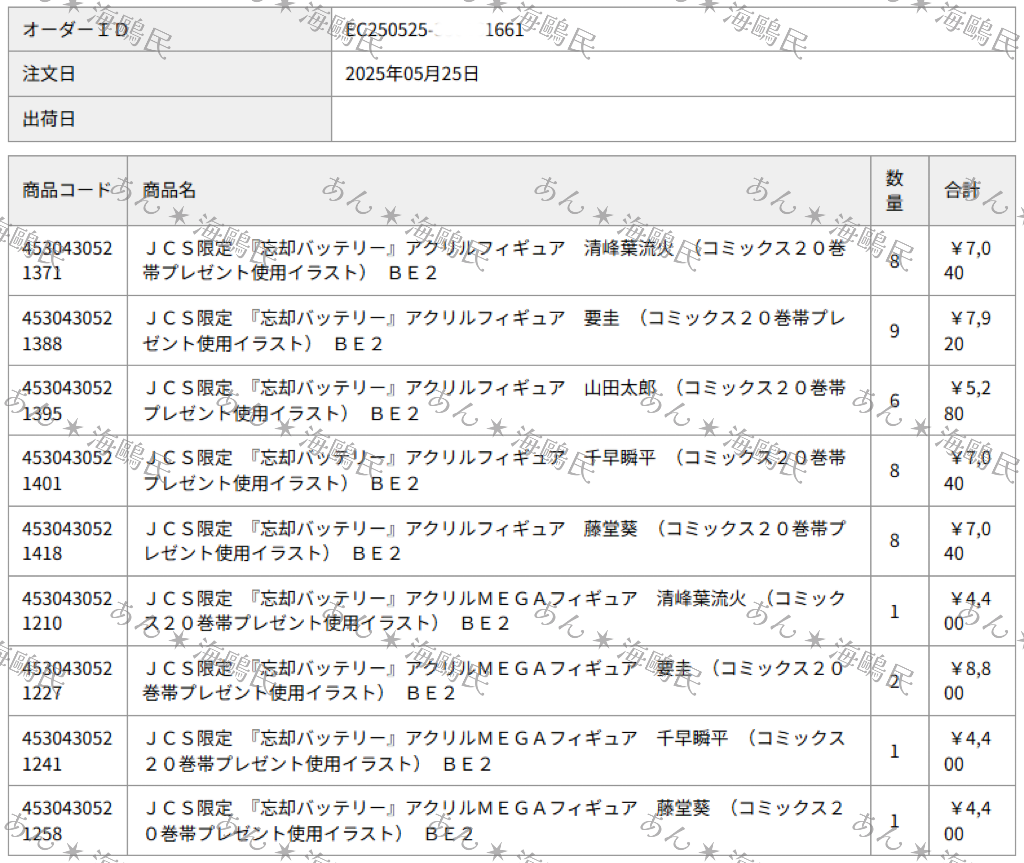Select product code ending 1241
The image size is (1024, 863).
click(x=67, y=751)
